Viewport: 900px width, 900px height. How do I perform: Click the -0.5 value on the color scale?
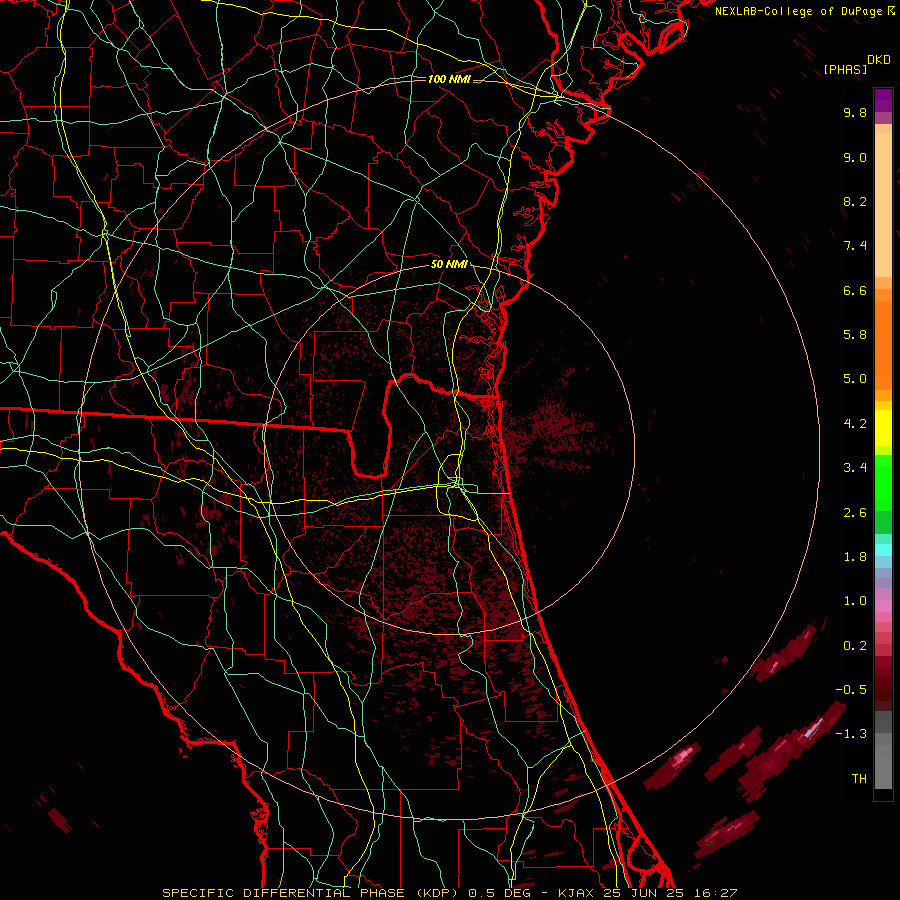[x=851, y=690]
